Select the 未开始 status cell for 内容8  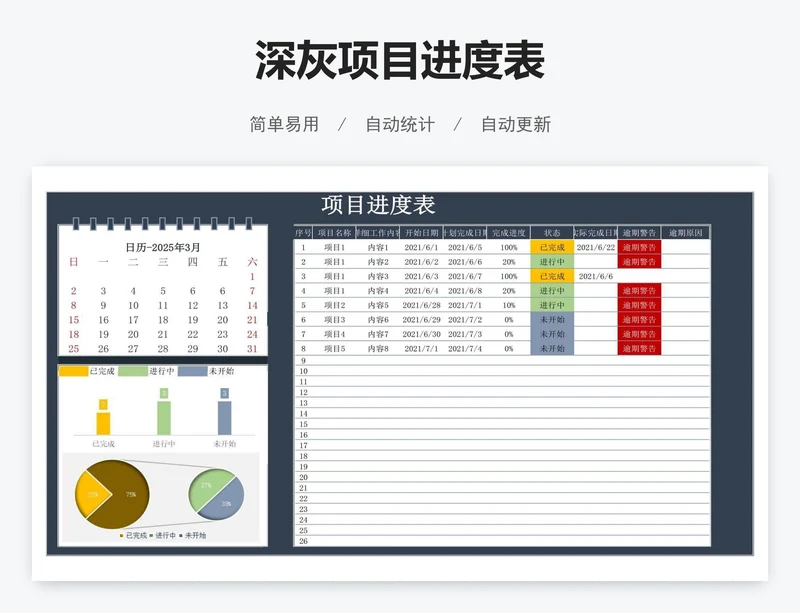(x=552, y=349)
